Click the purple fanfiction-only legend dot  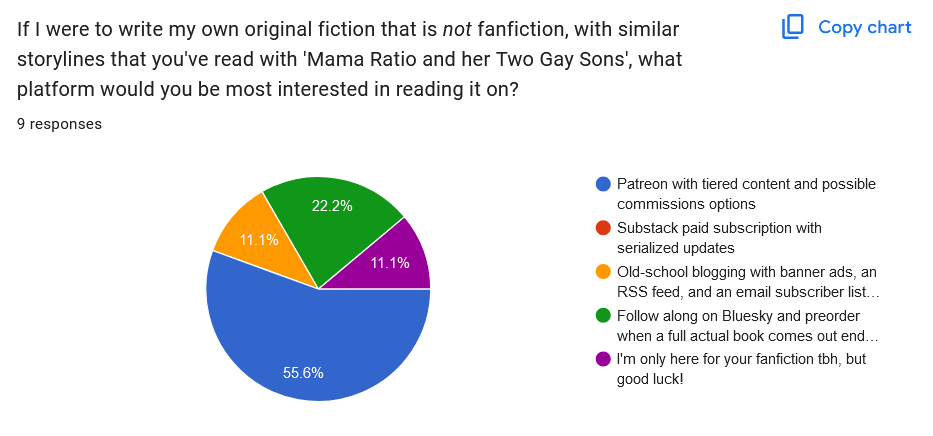[603, 360]
